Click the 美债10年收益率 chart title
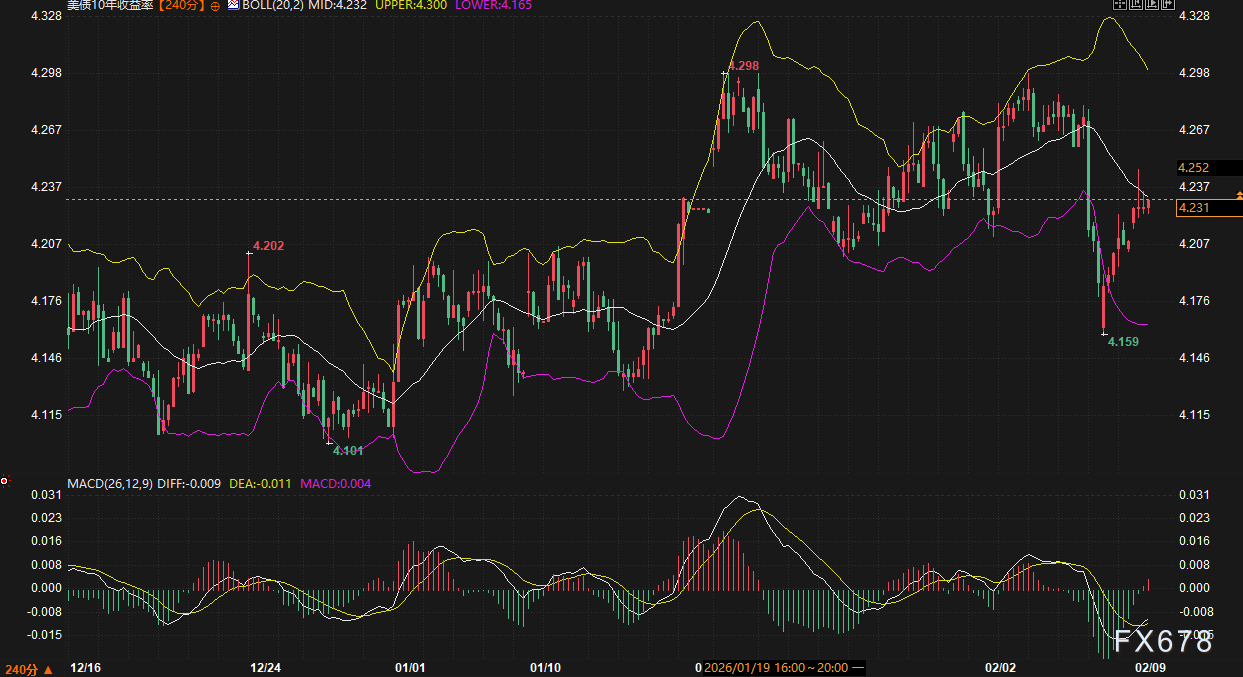1243x677 pixels. point(111,6)
